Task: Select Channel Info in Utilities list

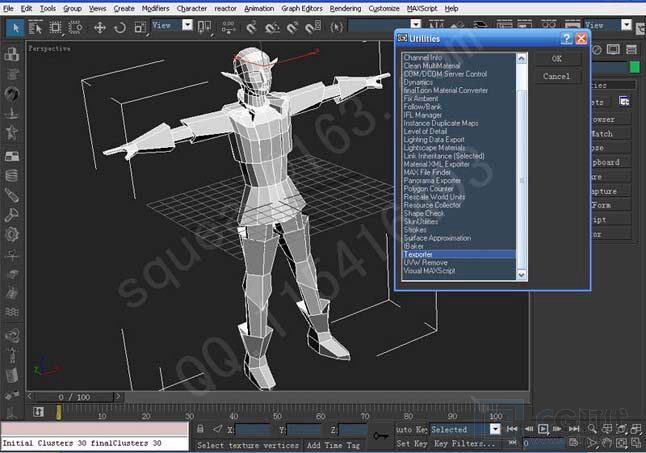Action: (x=459, y=58)
